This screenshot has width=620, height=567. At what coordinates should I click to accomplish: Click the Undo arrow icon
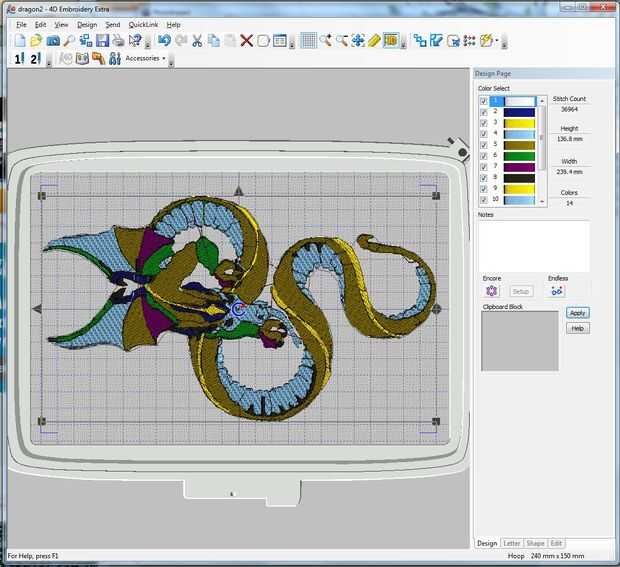click(x=164, y=41)
